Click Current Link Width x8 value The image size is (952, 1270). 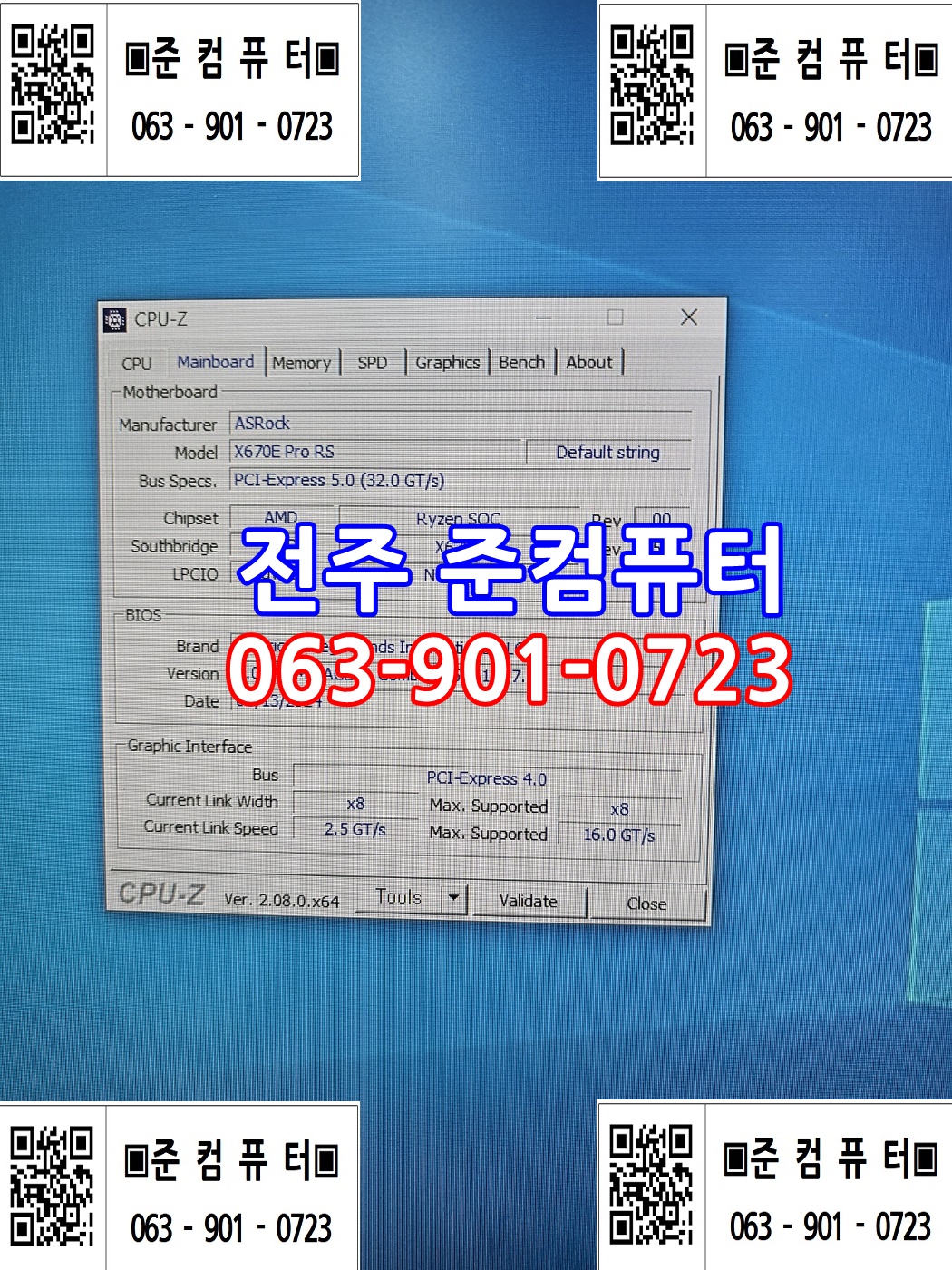(x=355, y=804)
